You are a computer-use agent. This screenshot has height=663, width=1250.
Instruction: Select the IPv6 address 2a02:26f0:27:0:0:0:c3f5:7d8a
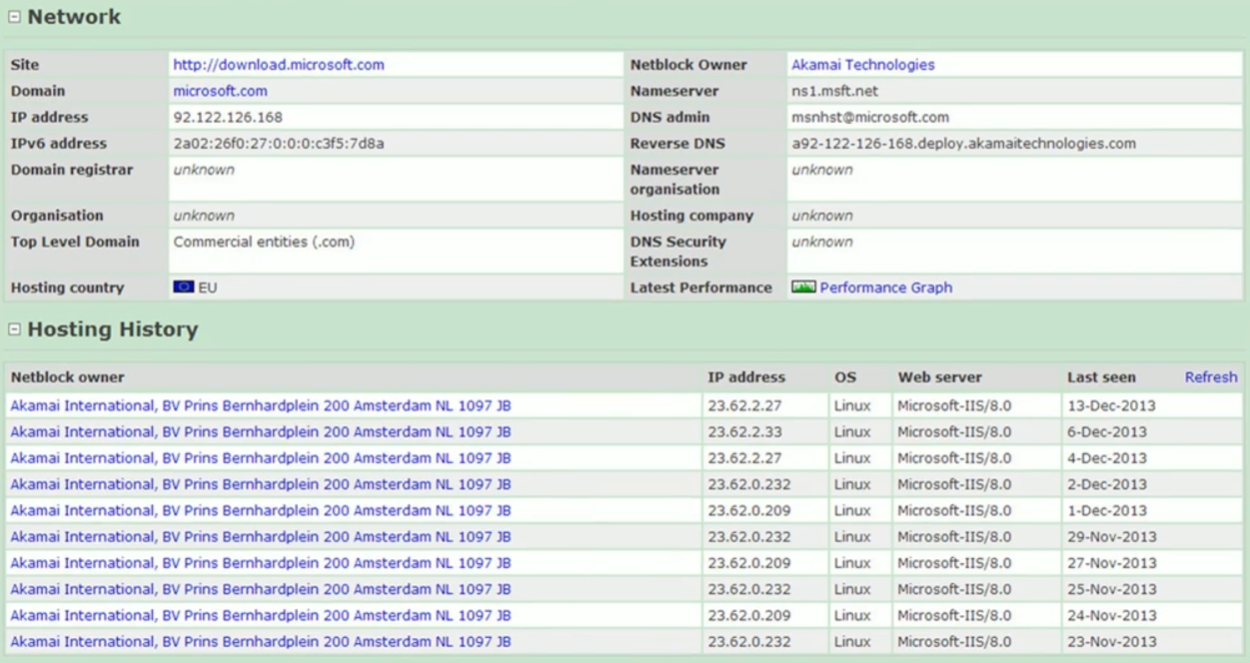click(279, 143)
